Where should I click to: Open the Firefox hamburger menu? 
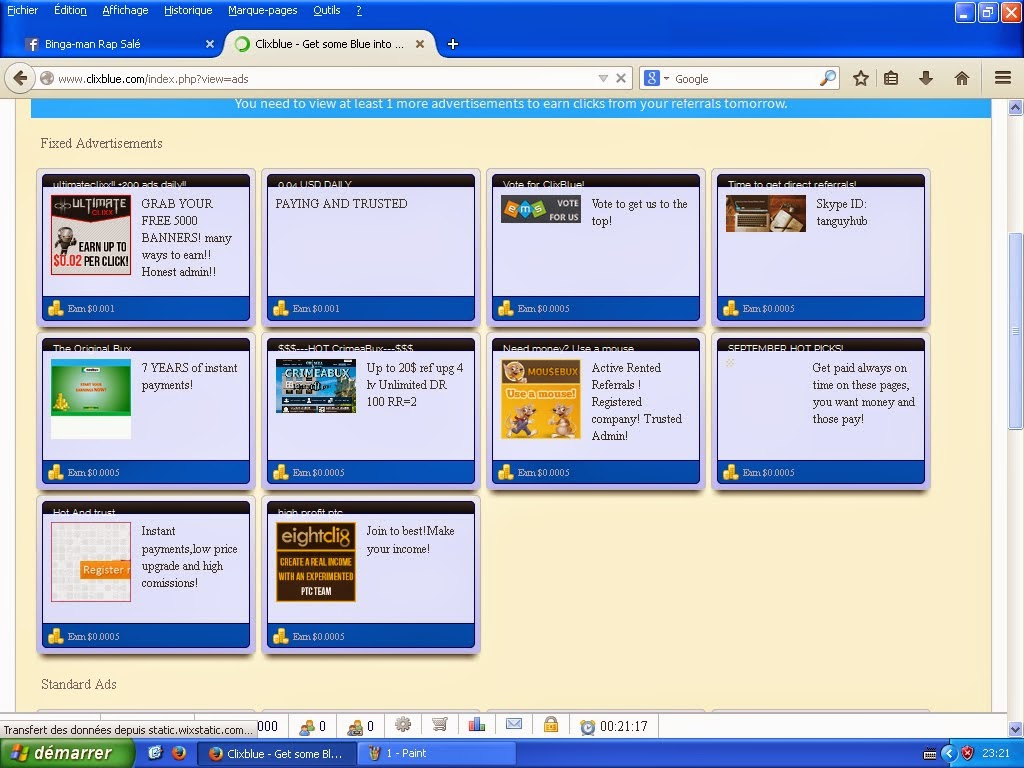click(x=1003, y=78)
